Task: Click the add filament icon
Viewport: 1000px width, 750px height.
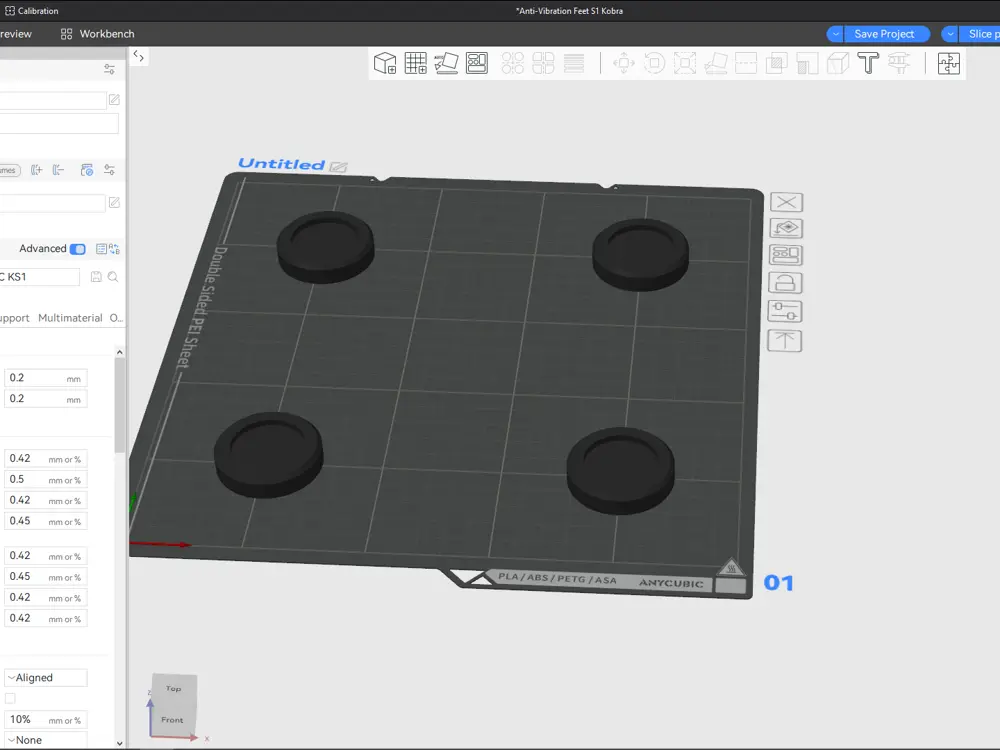Action: [x=37, y=170]
